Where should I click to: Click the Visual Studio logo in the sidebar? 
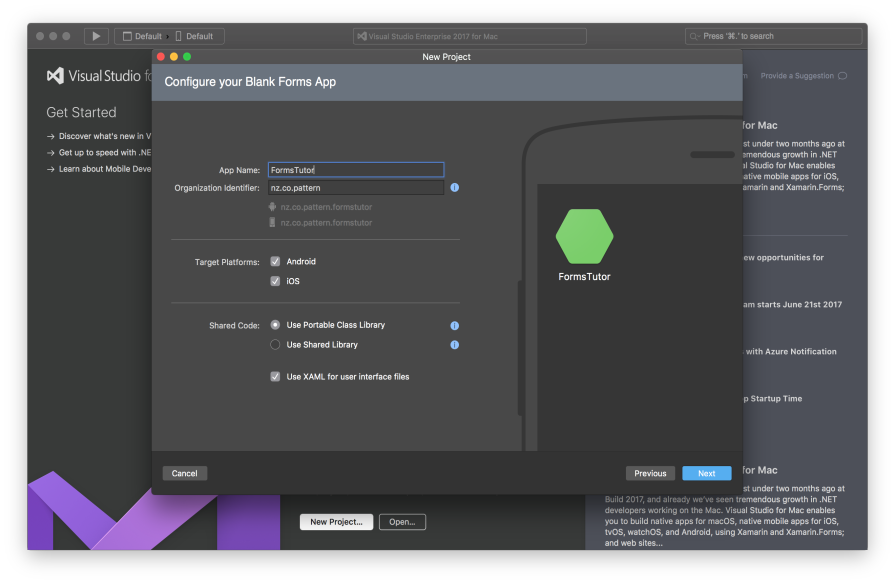point(53,75)
